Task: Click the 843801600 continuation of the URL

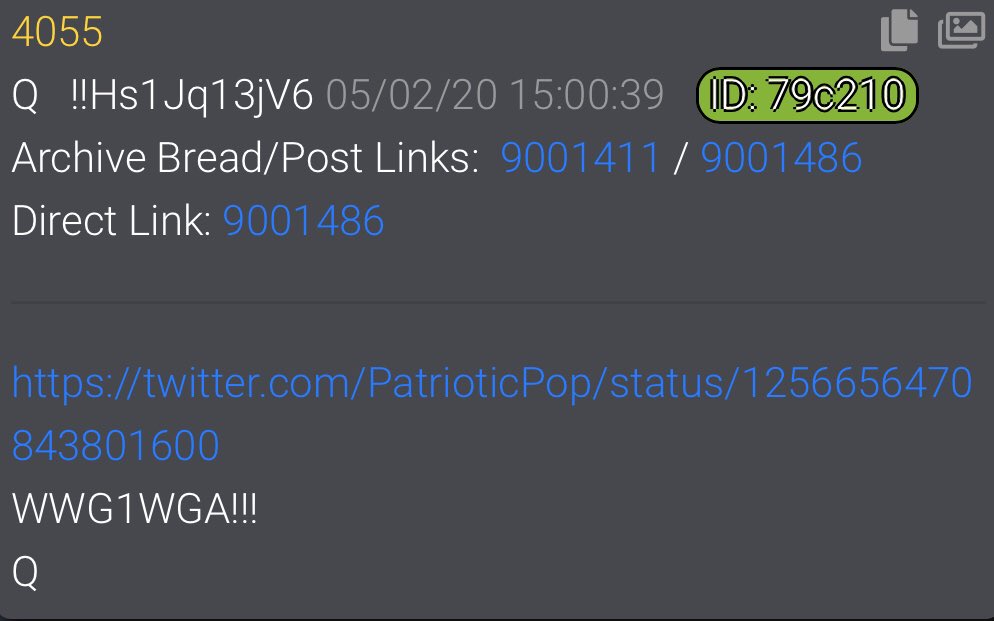Action: (x=115, y=445)
